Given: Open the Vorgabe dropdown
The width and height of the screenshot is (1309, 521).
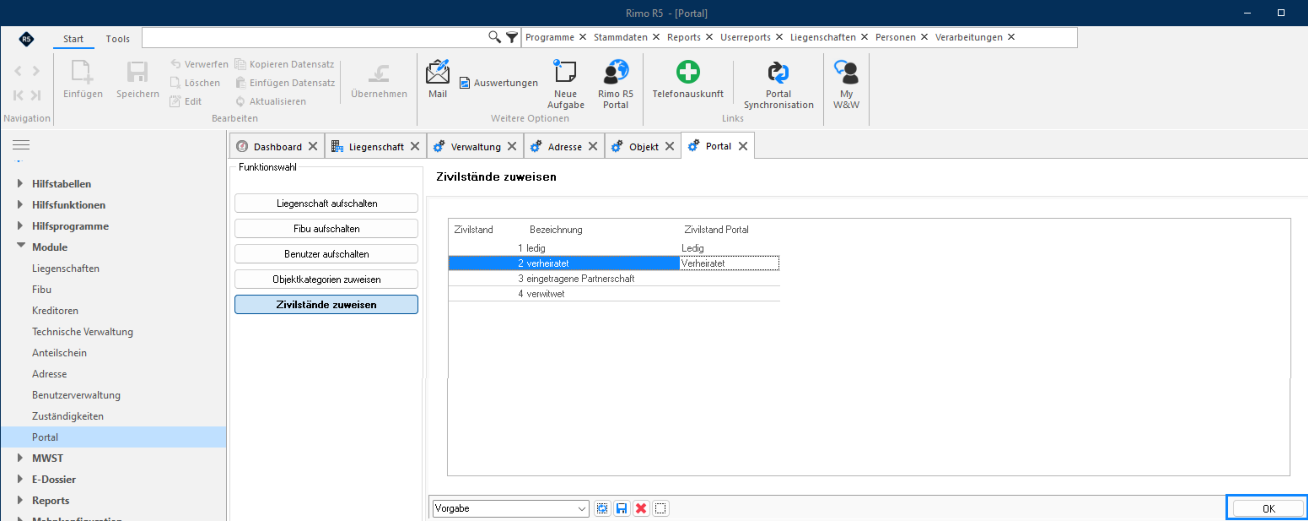Looking at the screenshot, I should (582, 508).
